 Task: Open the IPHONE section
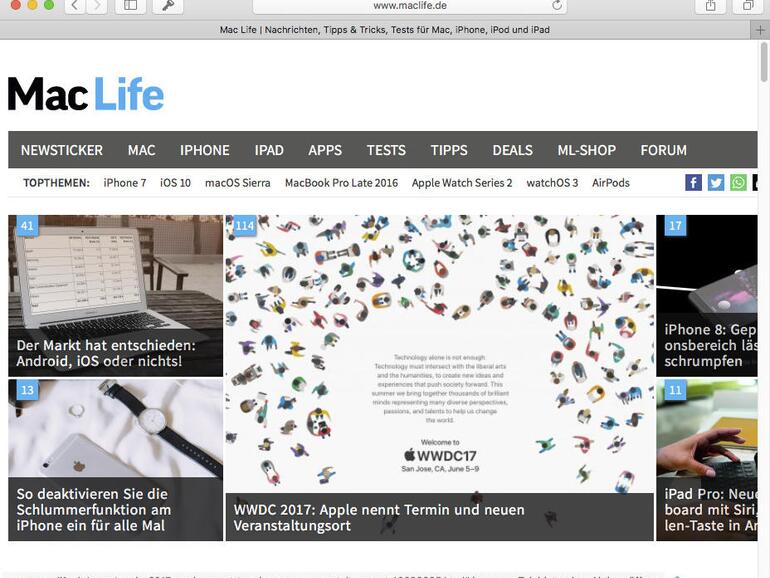[205, 150]
